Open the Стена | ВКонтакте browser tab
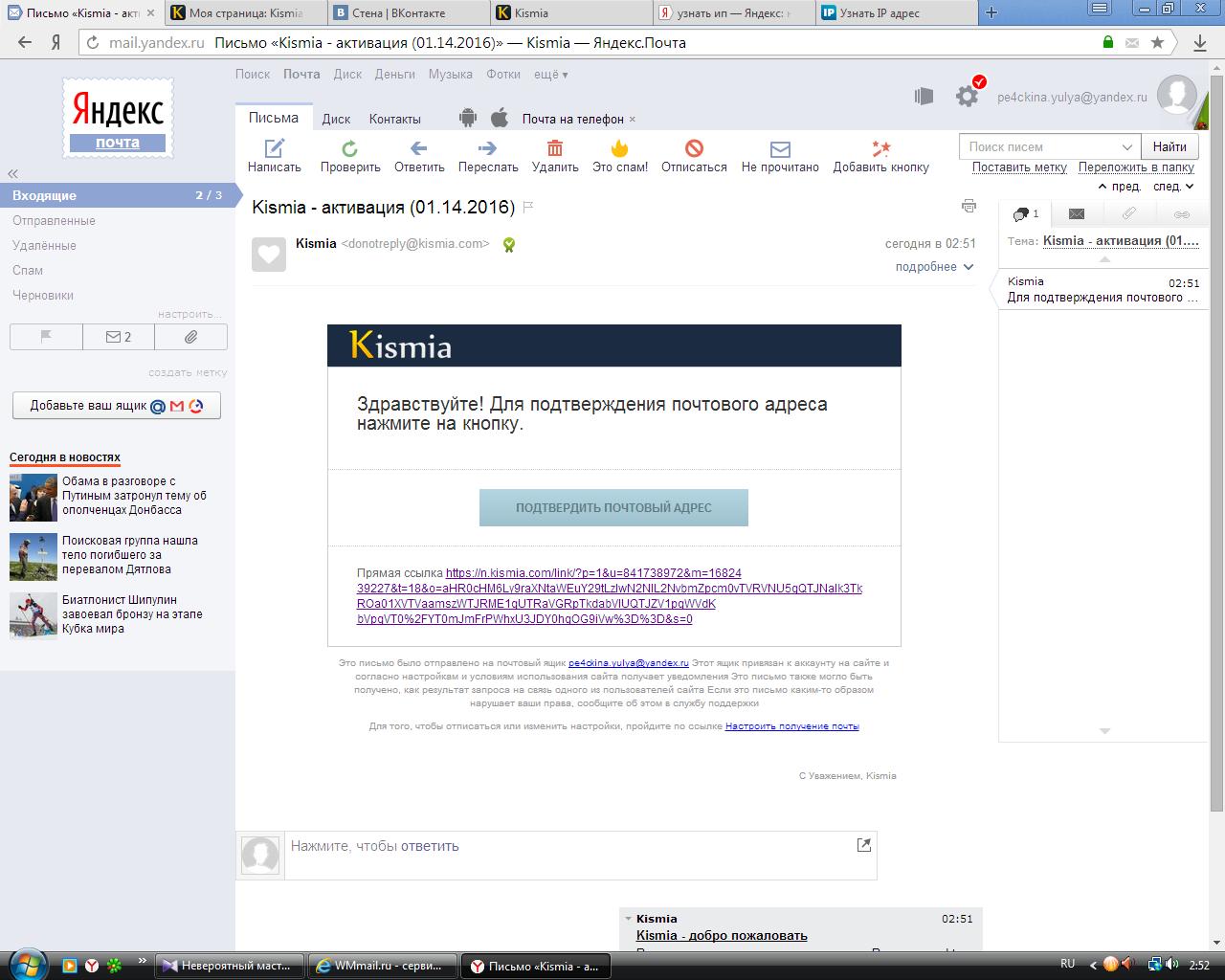 click(x=410, y=12)
